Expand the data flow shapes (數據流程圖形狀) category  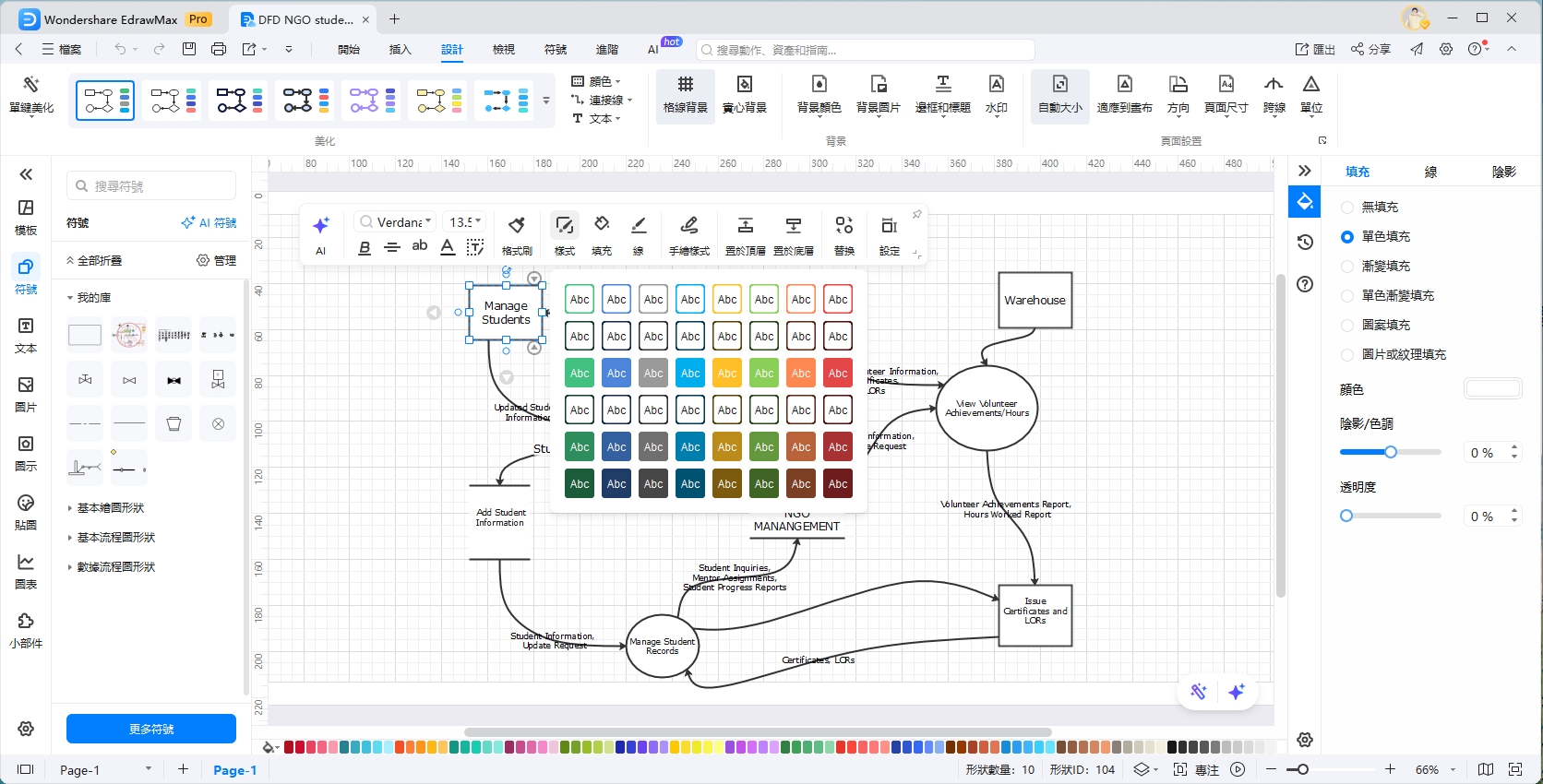point(115,567)
